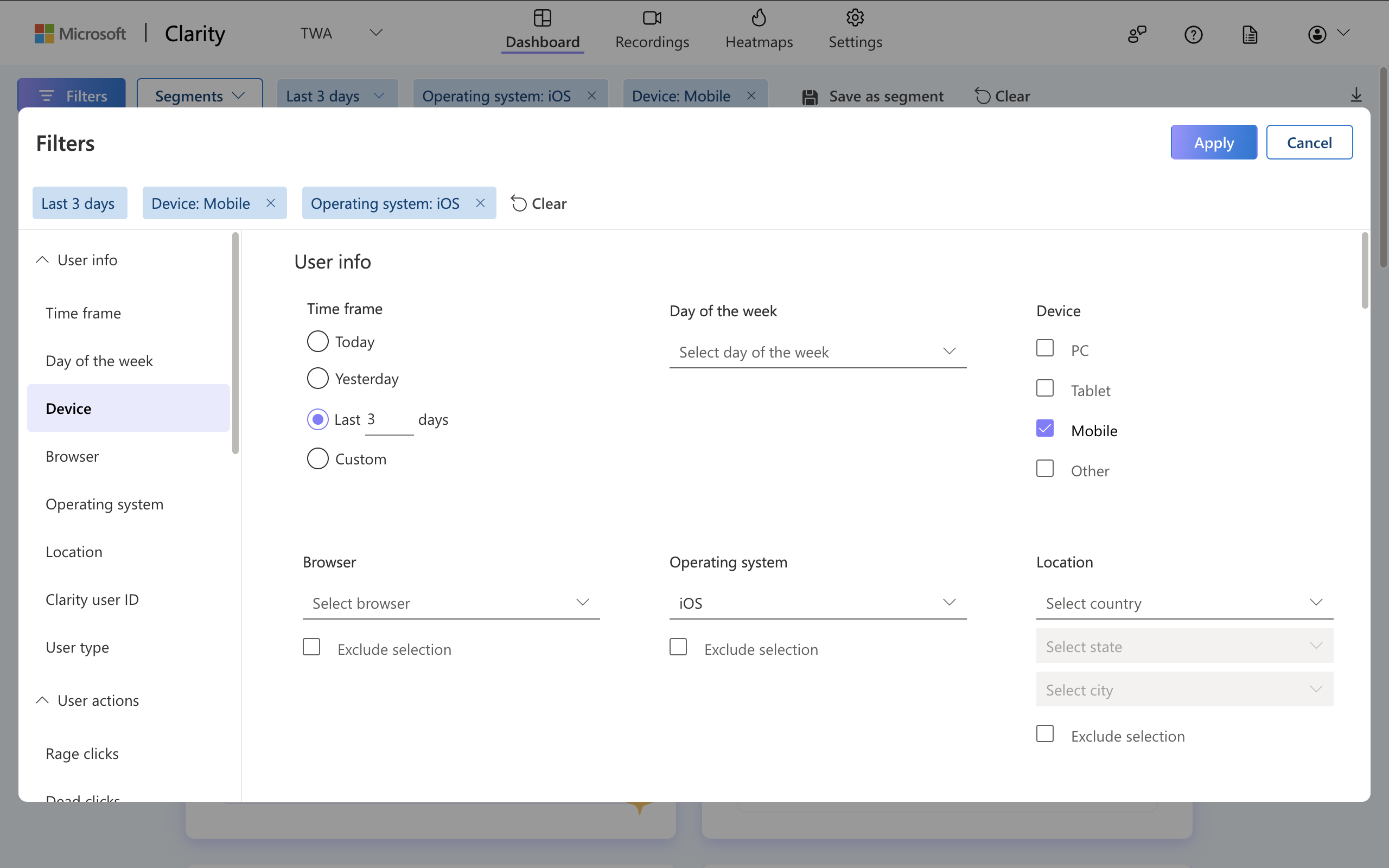Screen dimensions: 1389x868
Task: Check the PC device checkbox
Action: (x=1044, y=348)
